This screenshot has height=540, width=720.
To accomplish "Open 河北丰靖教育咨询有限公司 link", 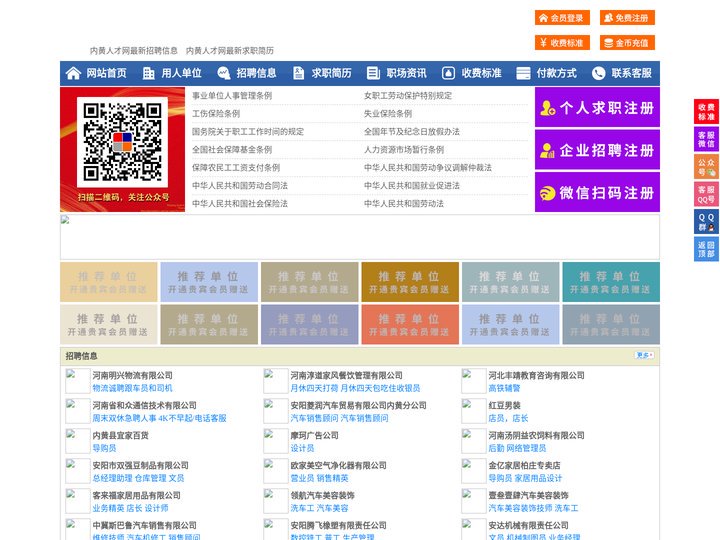I will click(536, 375).
